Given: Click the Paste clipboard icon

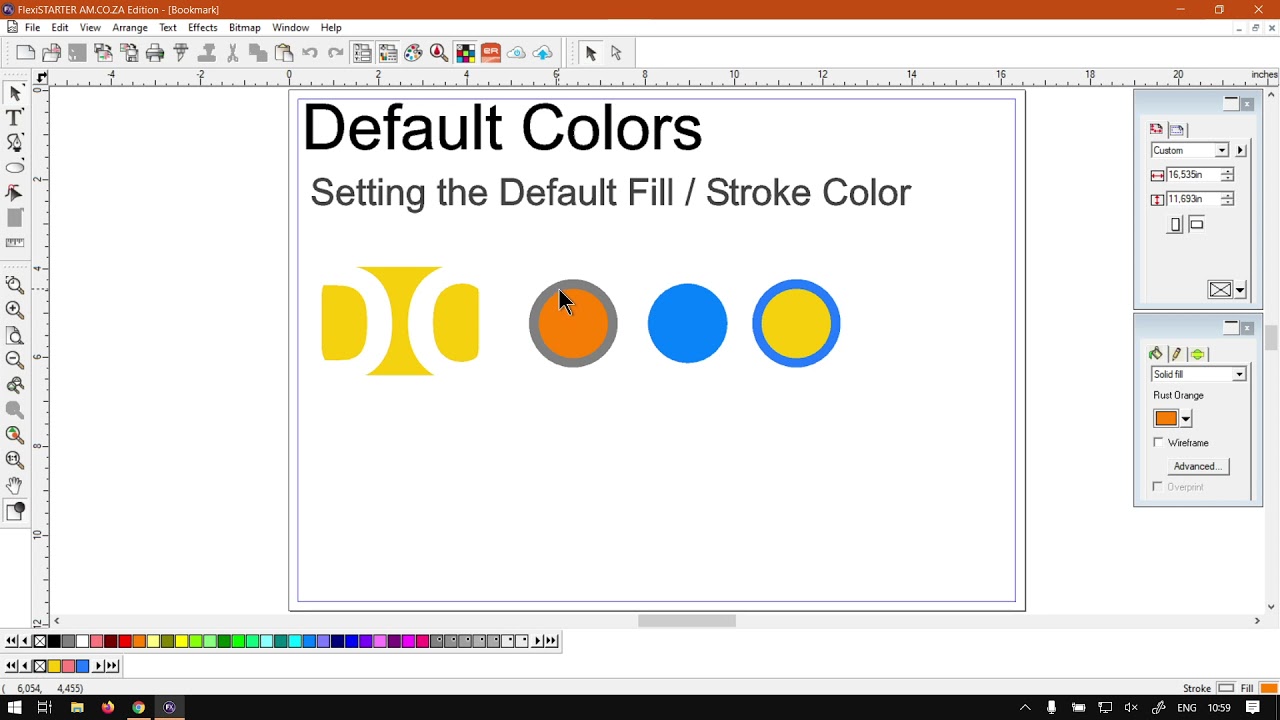Looking at the screenshot, I should click(284, 53).
